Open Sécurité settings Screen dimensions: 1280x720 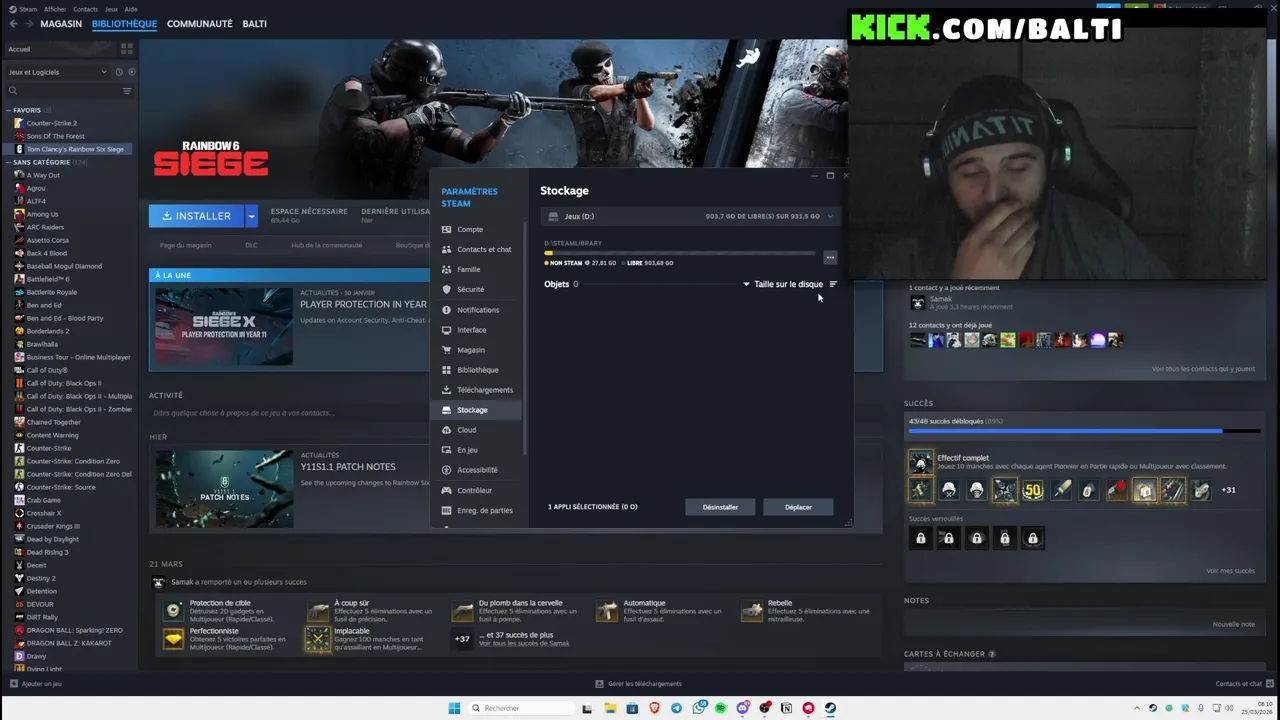(478, 289)
